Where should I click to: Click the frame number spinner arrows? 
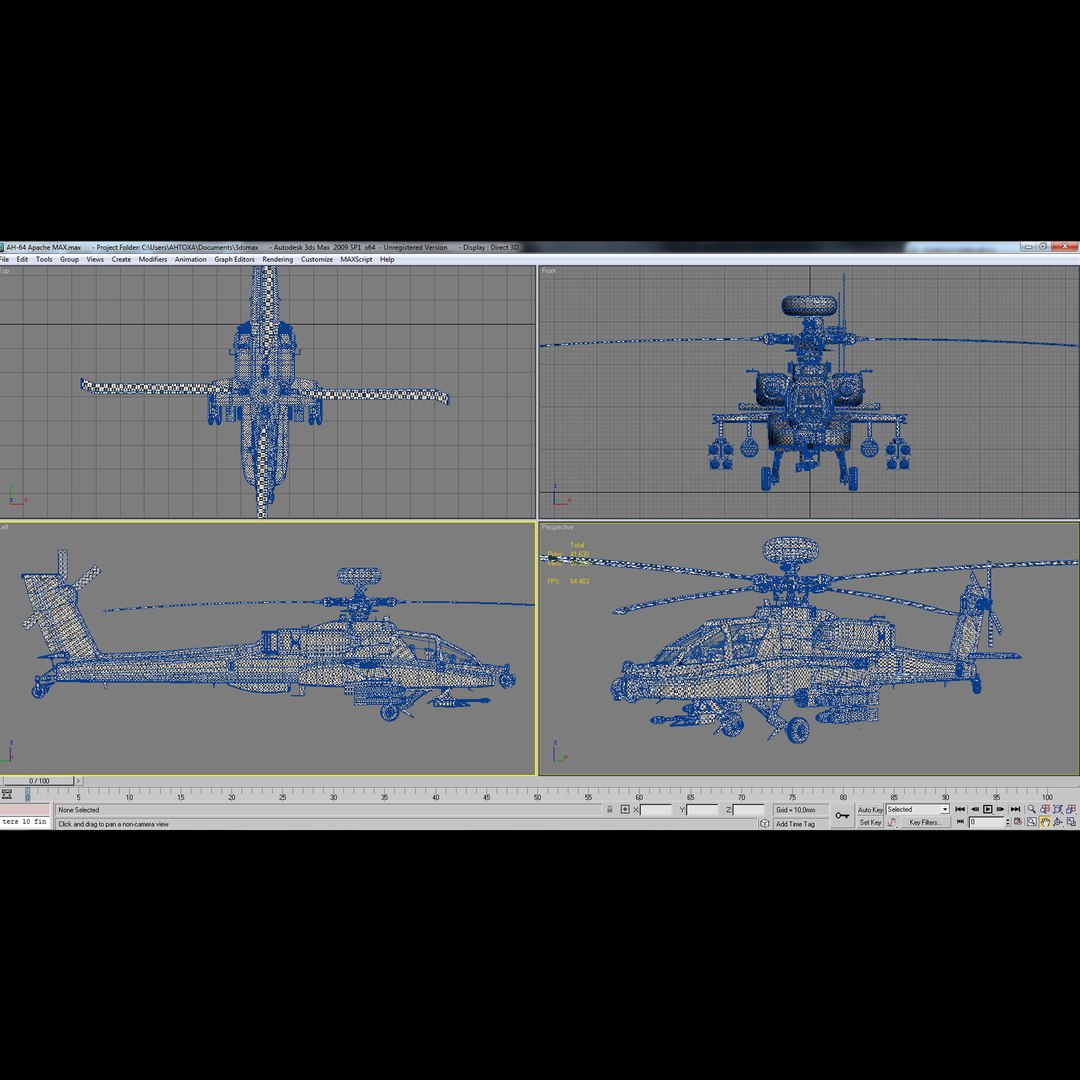(1008, 822)
